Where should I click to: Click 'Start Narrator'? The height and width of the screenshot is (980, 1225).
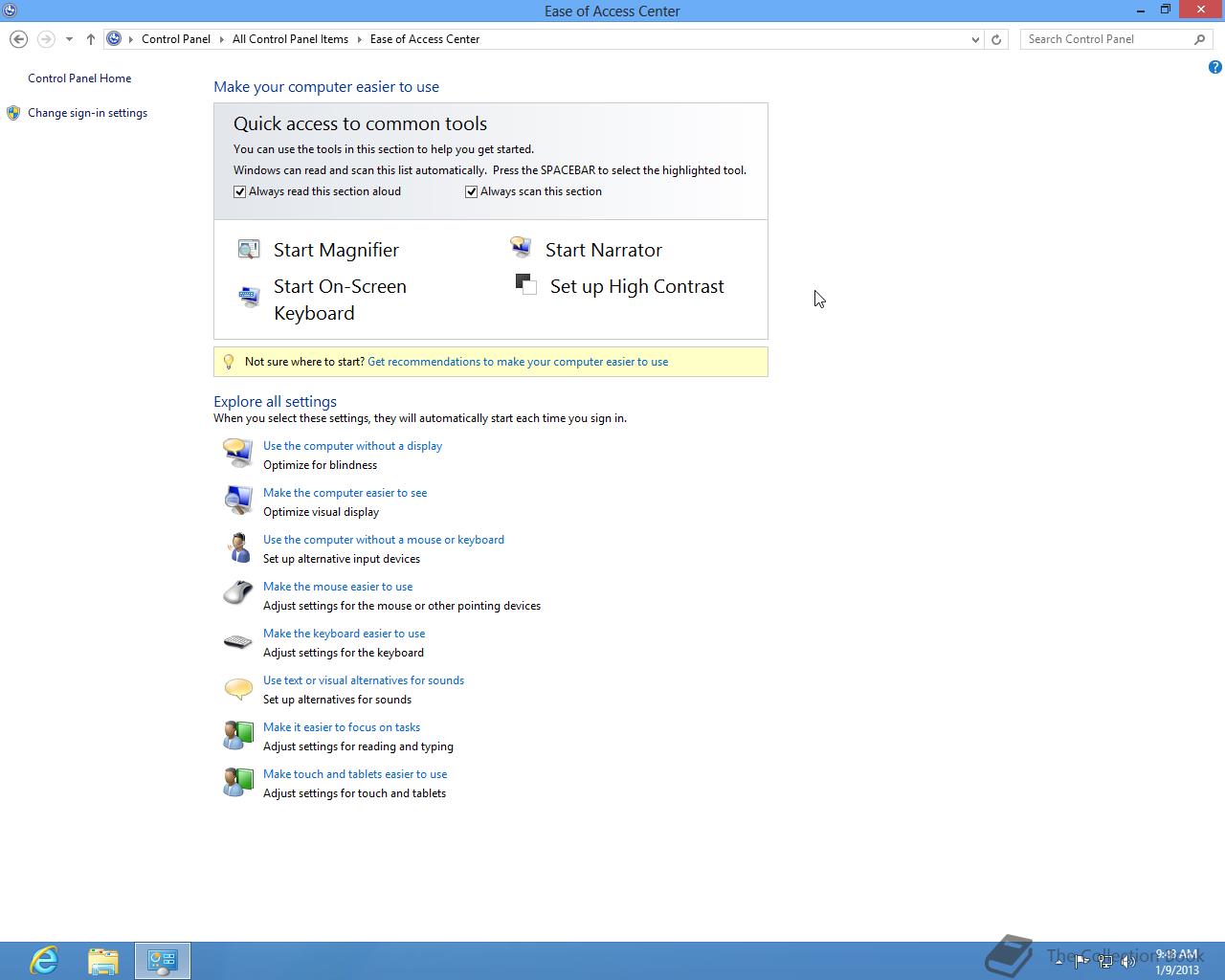tap(604, 250)
